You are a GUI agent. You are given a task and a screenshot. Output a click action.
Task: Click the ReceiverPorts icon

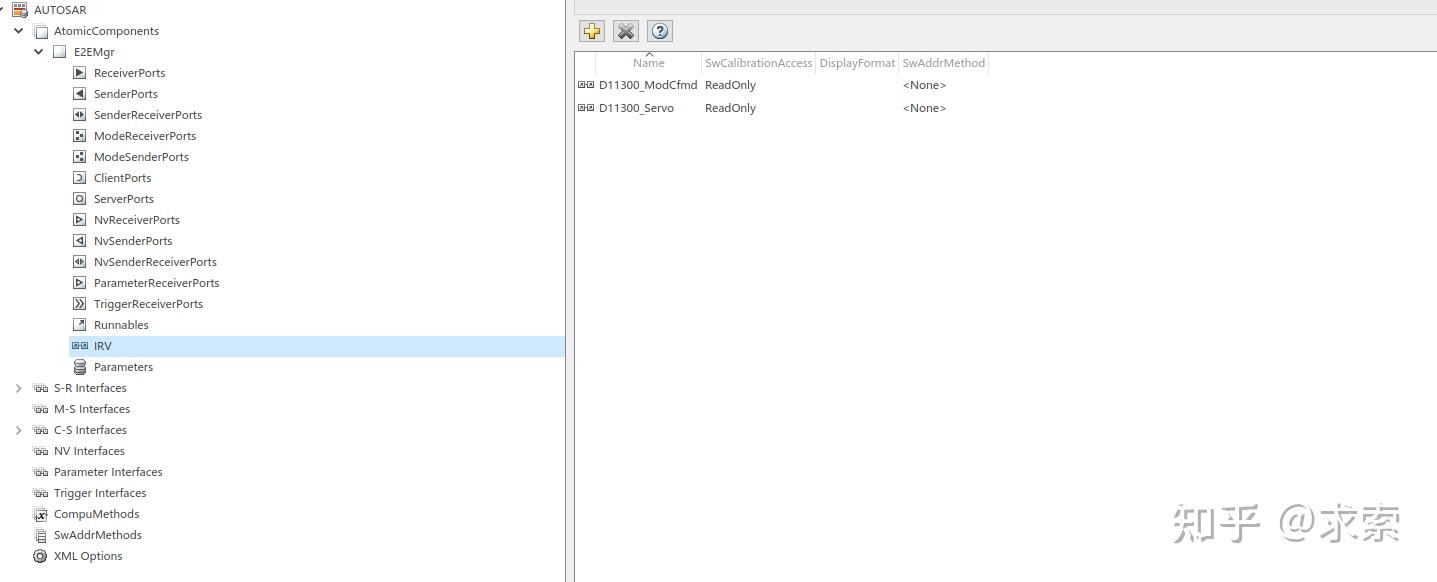[x=80, y=73]
